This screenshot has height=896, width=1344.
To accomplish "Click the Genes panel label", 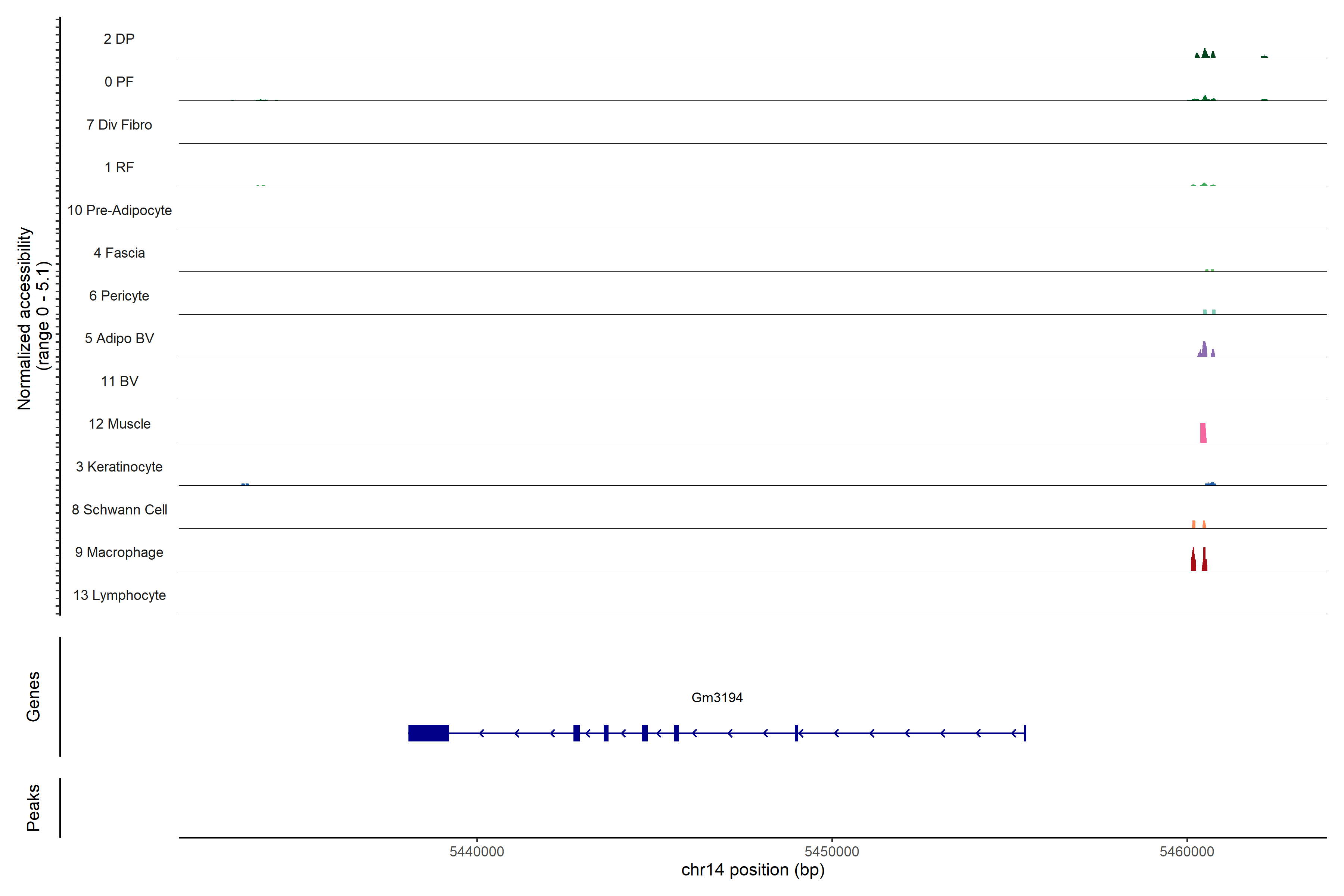I will pyautogui.click(x=33, y=697).
